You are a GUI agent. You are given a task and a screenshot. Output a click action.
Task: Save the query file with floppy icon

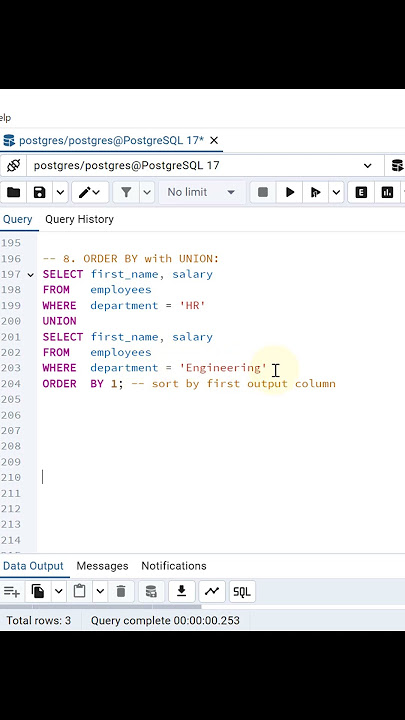[39, 192]
